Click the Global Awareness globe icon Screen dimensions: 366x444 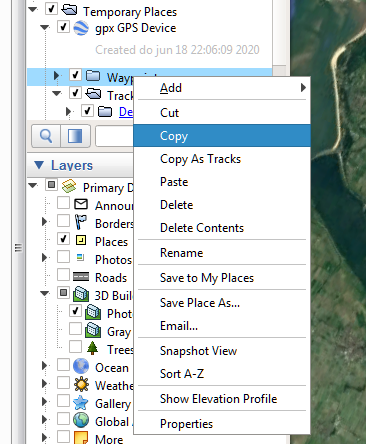pyautogui.click(x=81, y=420)
